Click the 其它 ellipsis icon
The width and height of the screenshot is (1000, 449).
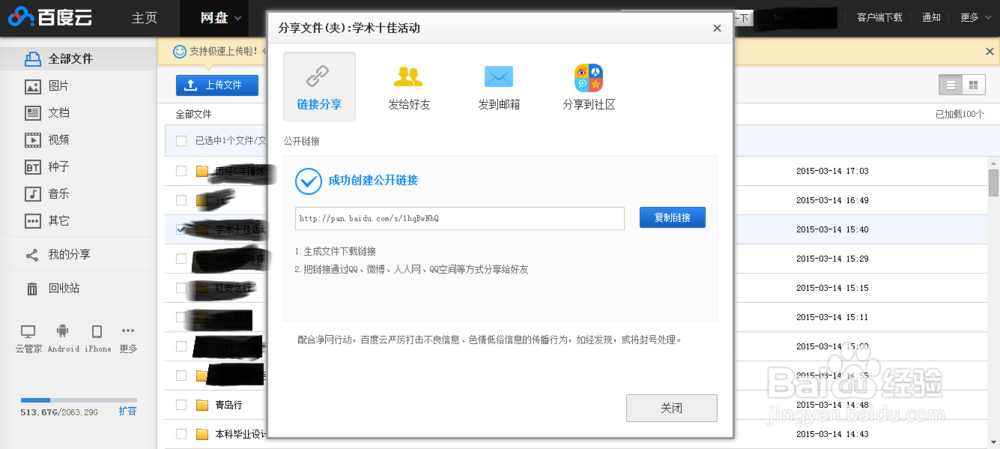(x=33, y=221)
